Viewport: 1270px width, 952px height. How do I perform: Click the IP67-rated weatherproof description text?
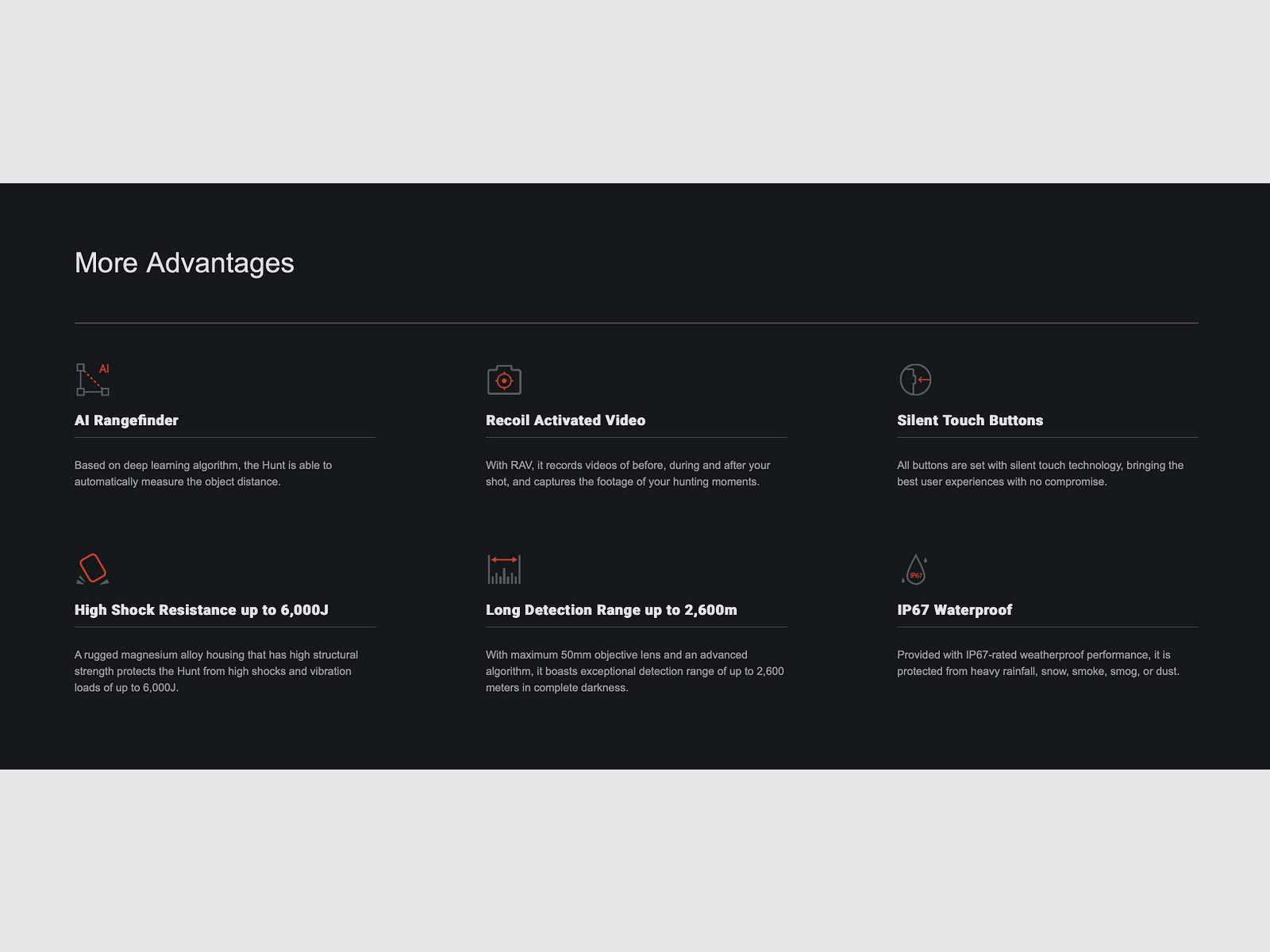(x=1038, y=663)
